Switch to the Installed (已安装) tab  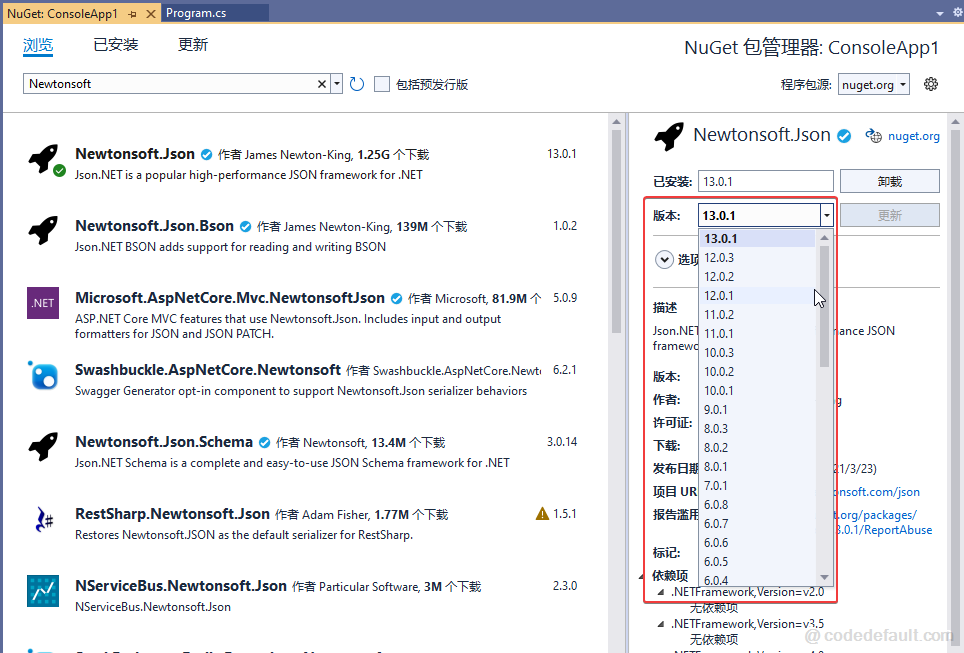coord(116,45)
